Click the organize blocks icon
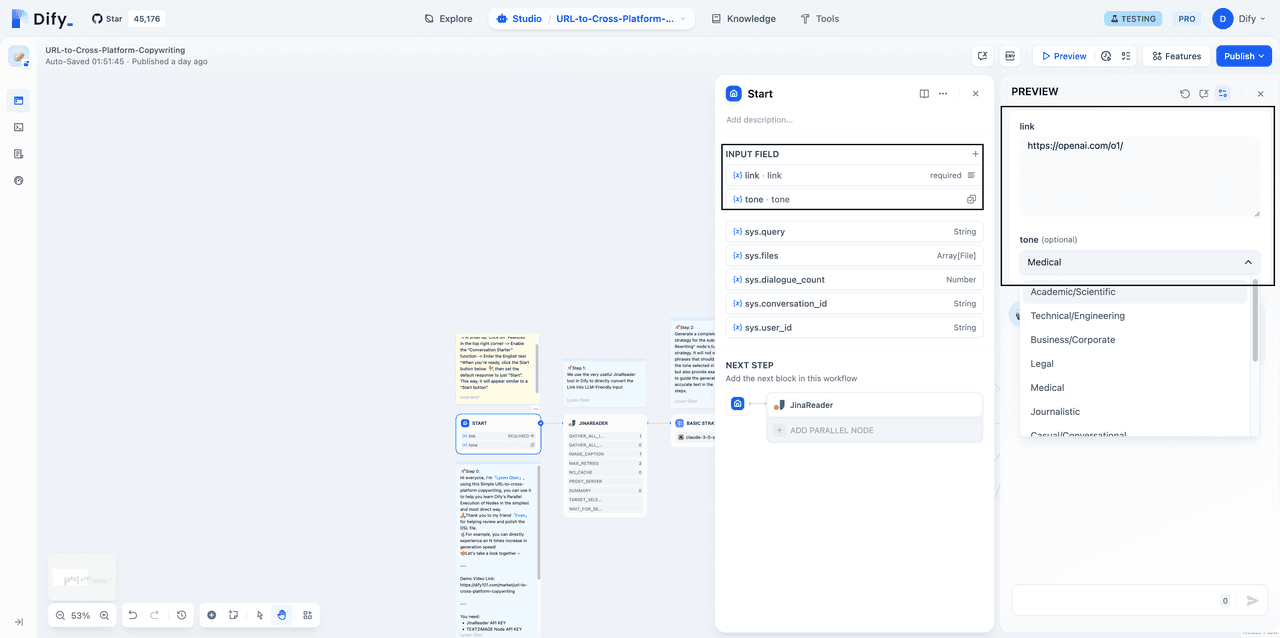The width and height of the screenshot is (1280, 638). point(307,615)
